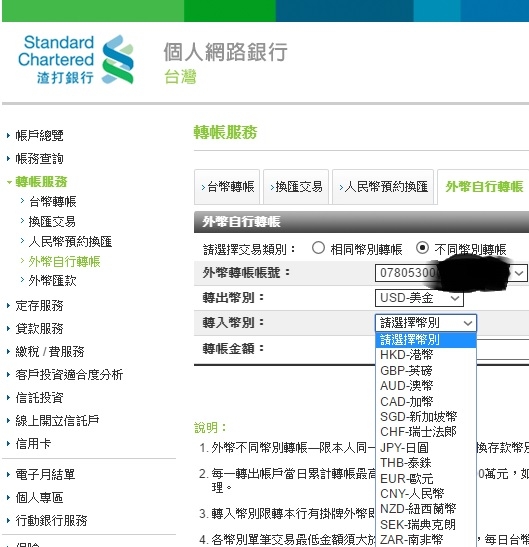
Task: Choose SGD-新加坡幣 from the currency list
Action: pyautogui.click(x=426, y=417)
